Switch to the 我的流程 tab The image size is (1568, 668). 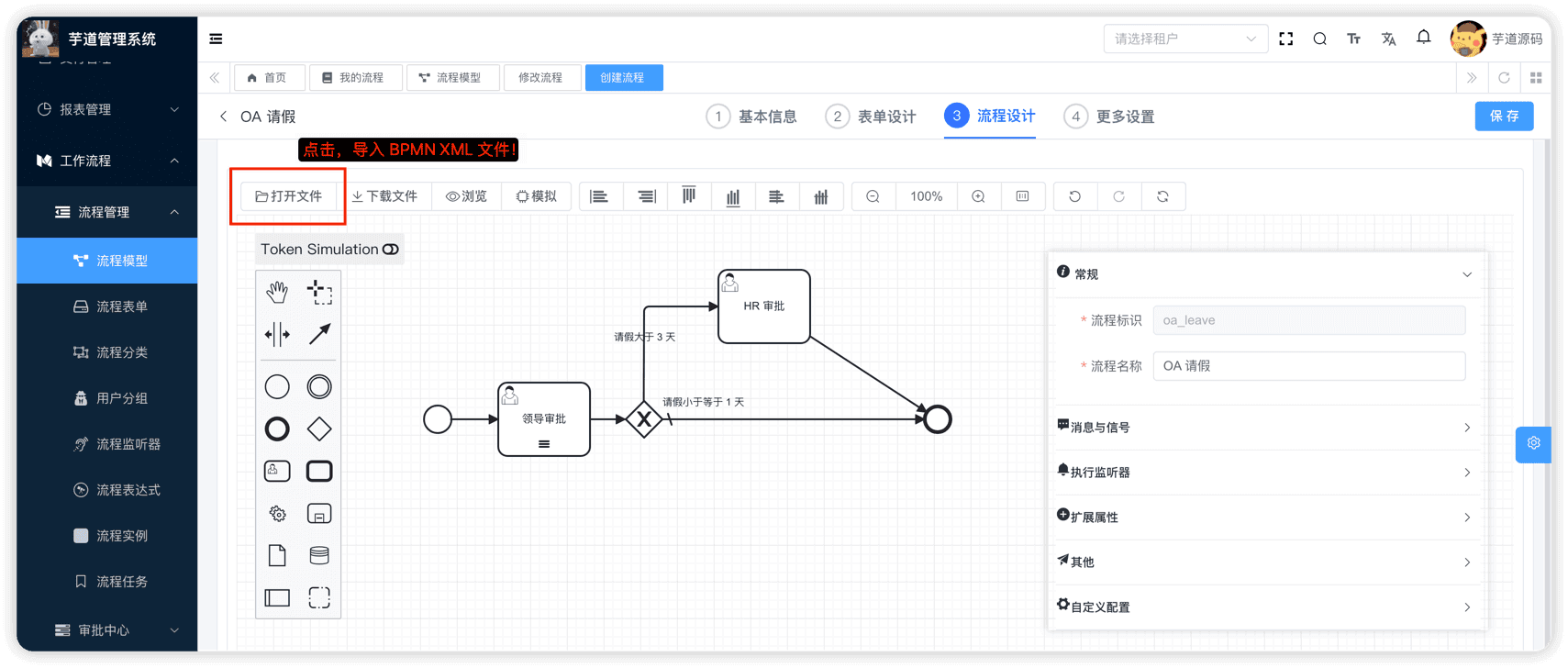pos(353,78)
